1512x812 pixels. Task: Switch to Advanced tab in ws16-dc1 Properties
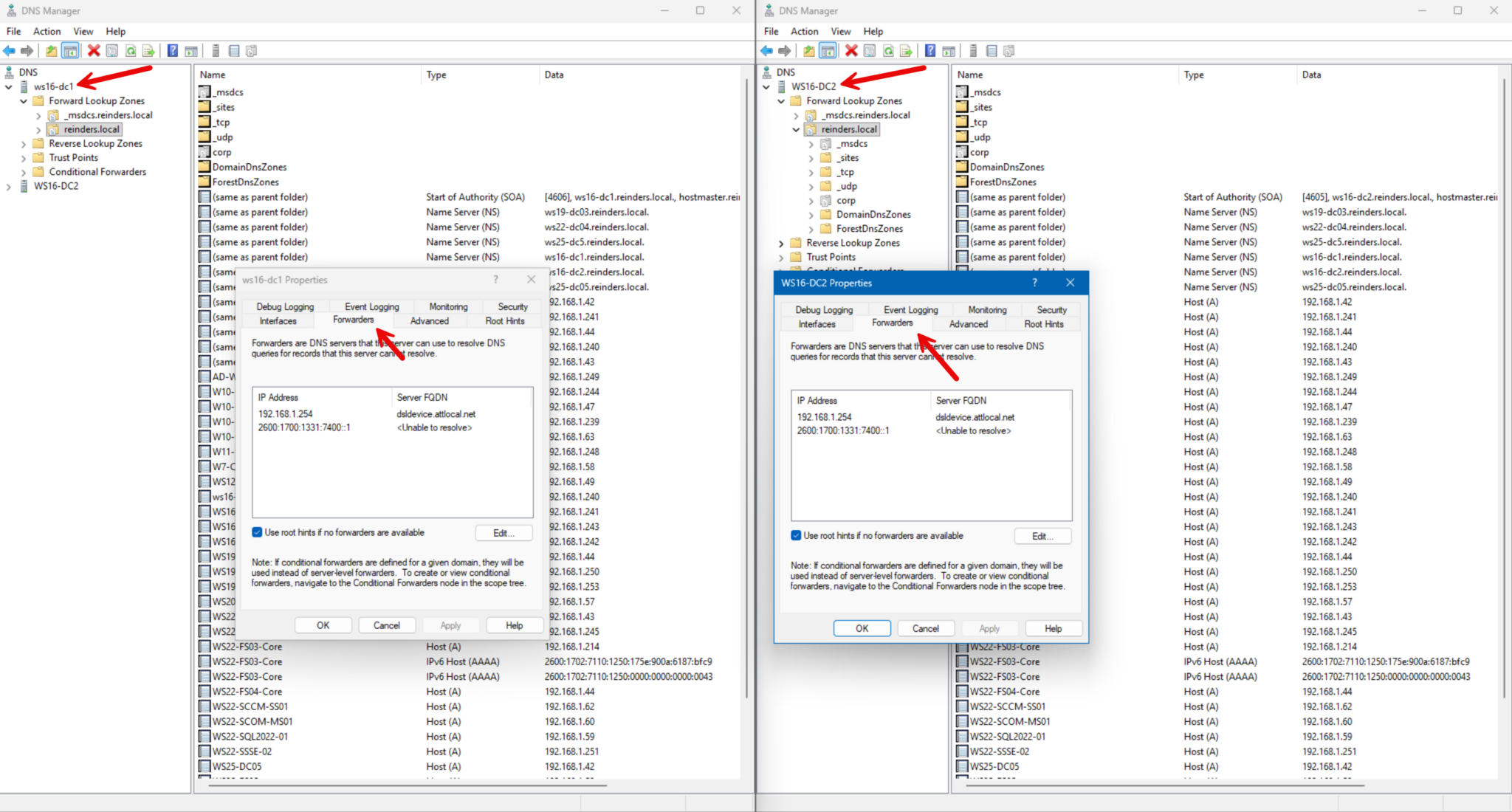[430, 321]
